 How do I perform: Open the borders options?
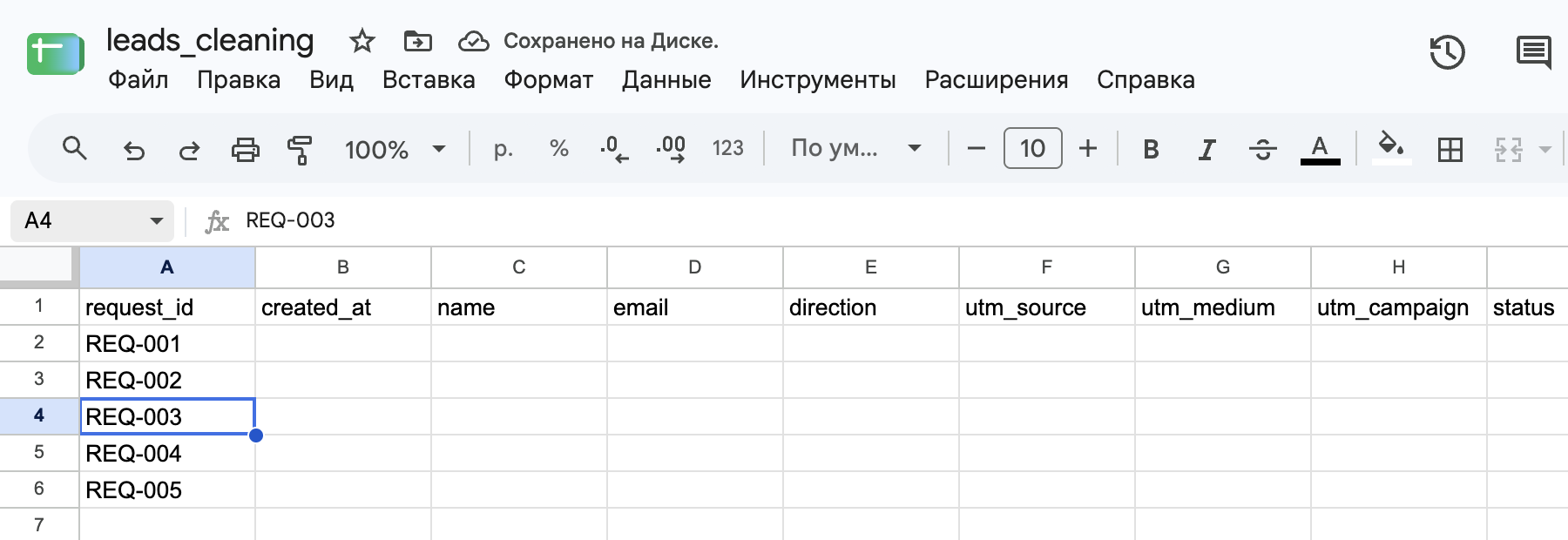tap(1450, 150)
